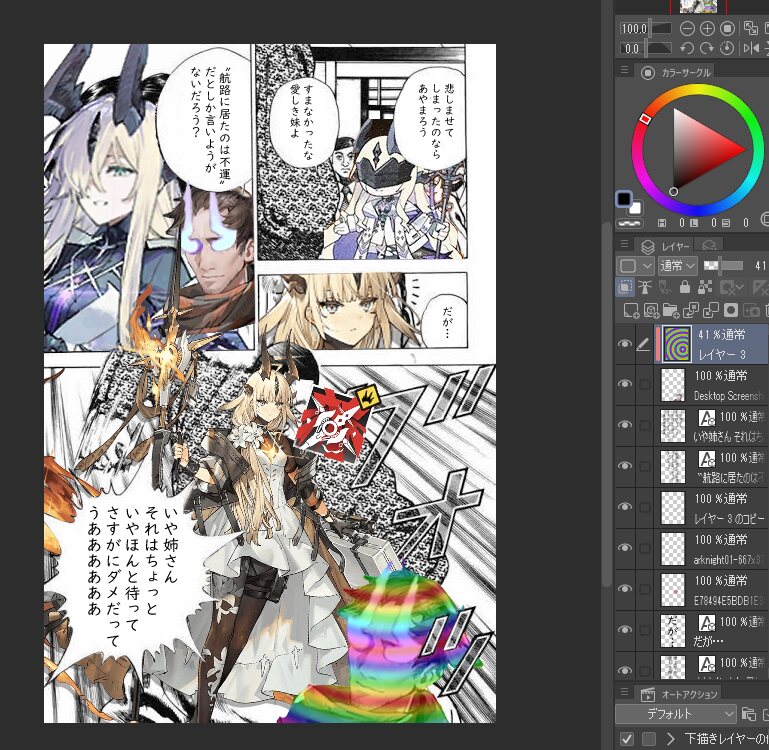
Task: Toggle auto action 下描きレイヤー checkbox
Action: click(626, 738)
